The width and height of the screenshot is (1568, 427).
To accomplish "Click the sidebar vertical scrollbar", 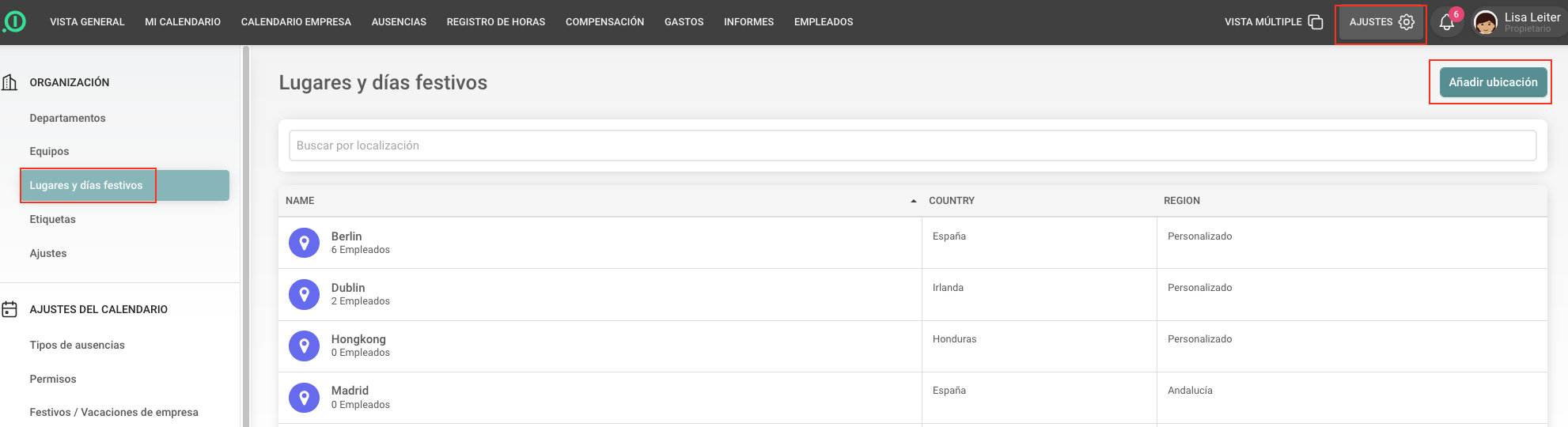I will point(246,236).
